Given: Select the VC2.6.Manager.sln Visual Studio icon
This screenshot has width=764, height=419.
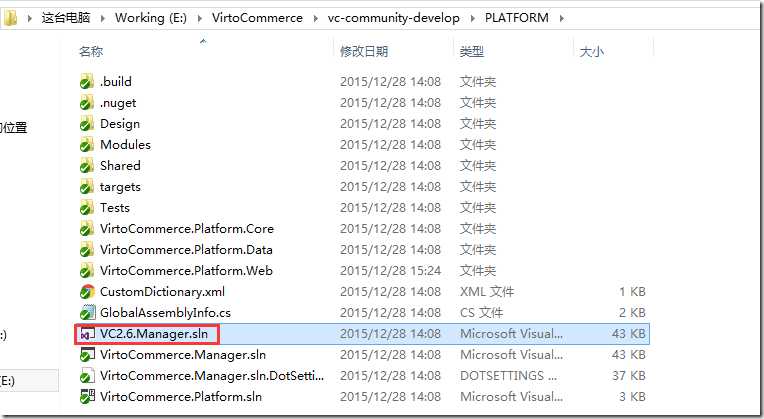Looking at the screenshot, I should 87,334.
